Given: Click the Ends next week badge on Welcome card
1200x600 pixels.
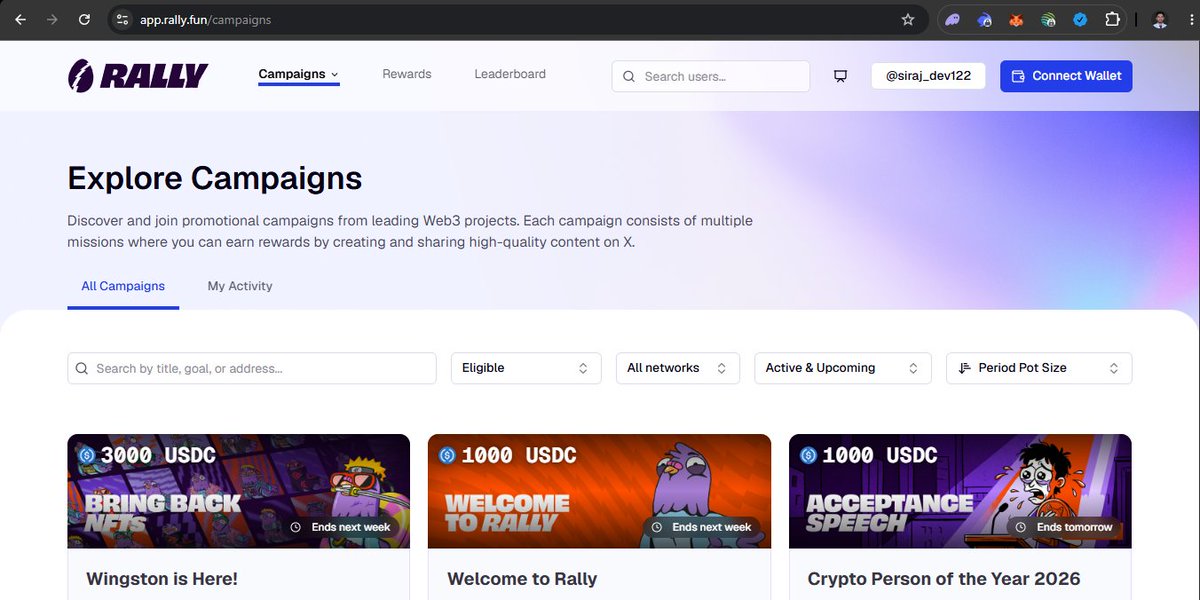Looking at the screenshot, I should tap(701, 527).
